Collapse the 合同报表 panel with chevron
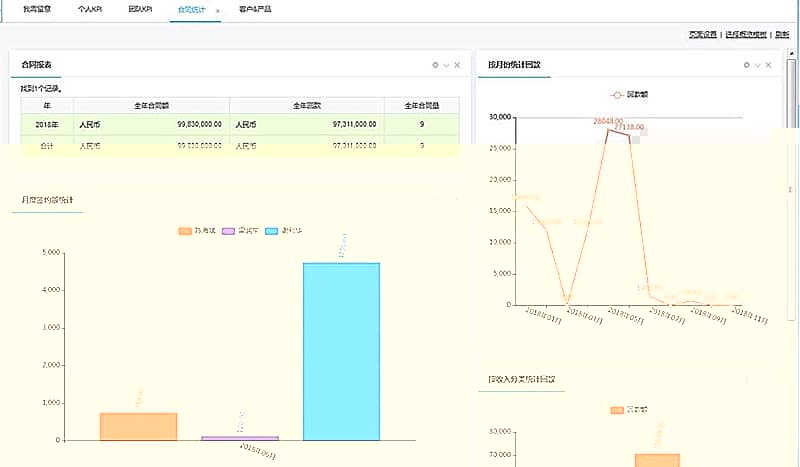This screenshot has height=467, width=800. [x=446, y=65]
